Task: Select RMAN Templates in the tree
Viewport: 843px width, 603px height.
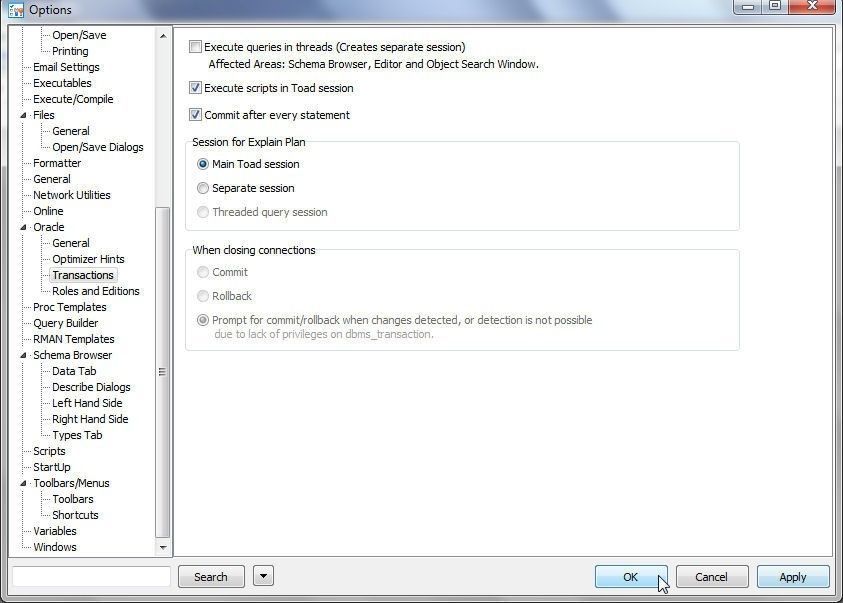Action: 74,339
